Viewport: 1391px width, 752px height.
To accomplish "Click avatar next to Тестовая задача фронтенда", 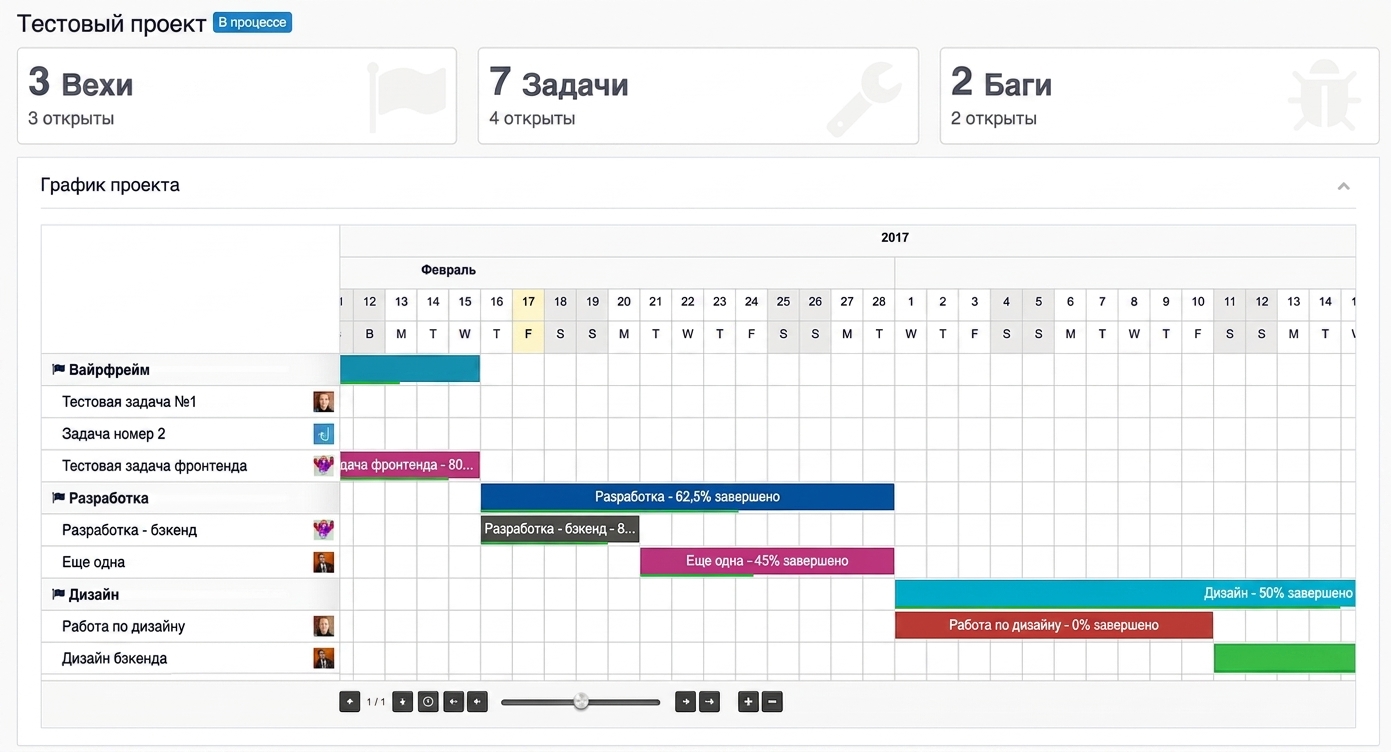I will pyautogui.click(x=323, y=466).
